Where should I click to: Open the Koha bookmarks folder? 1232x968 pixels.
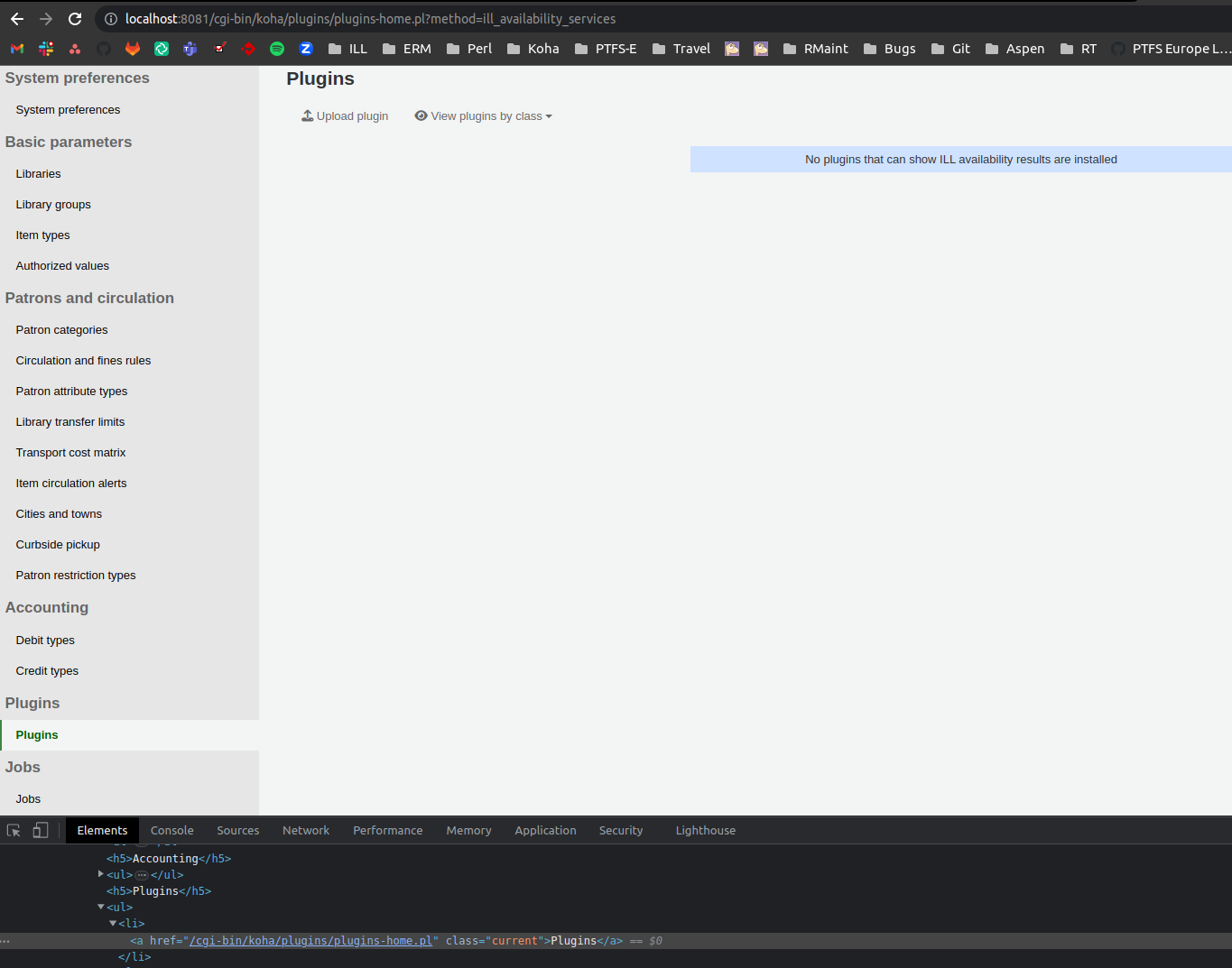coord(533,49)
